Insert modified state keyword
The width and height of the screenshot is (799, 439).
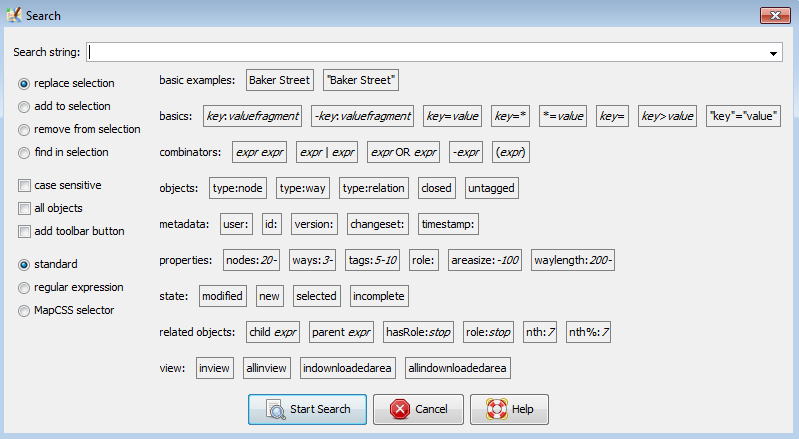(x=223, y=296)
